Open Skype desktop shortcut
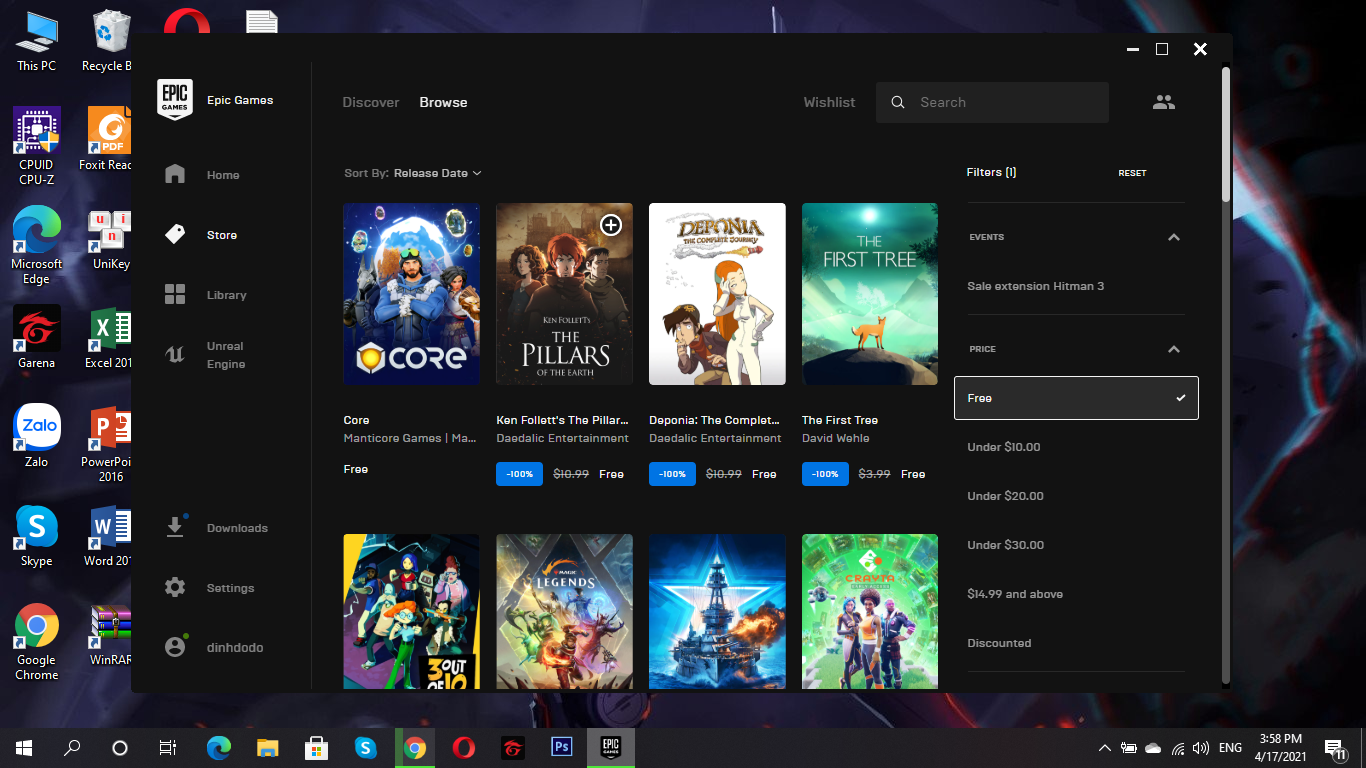Screen dimensions: 1366x768 point(37,536)
